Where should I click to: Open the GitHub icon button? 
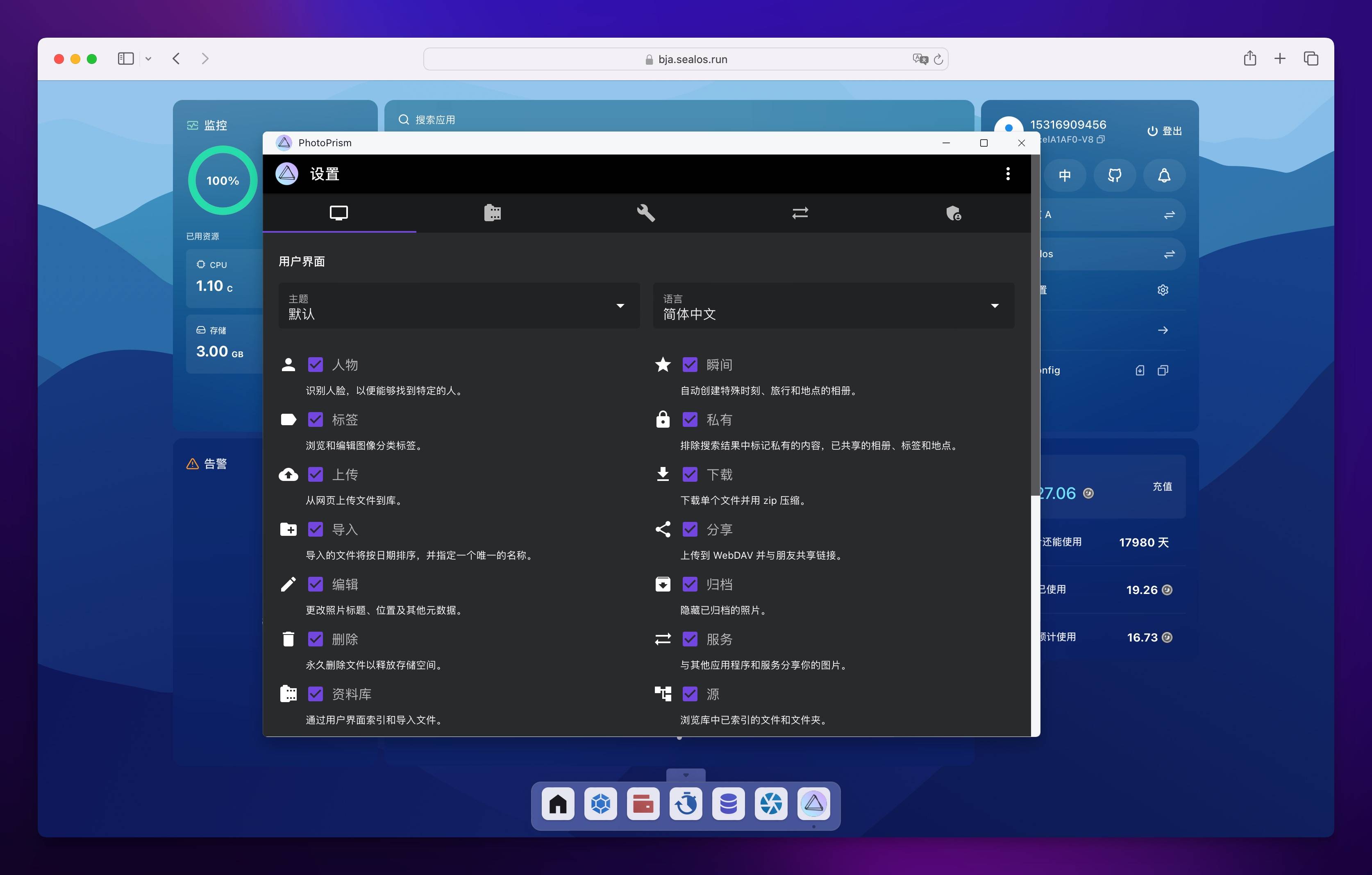(x=1115, y=175)
